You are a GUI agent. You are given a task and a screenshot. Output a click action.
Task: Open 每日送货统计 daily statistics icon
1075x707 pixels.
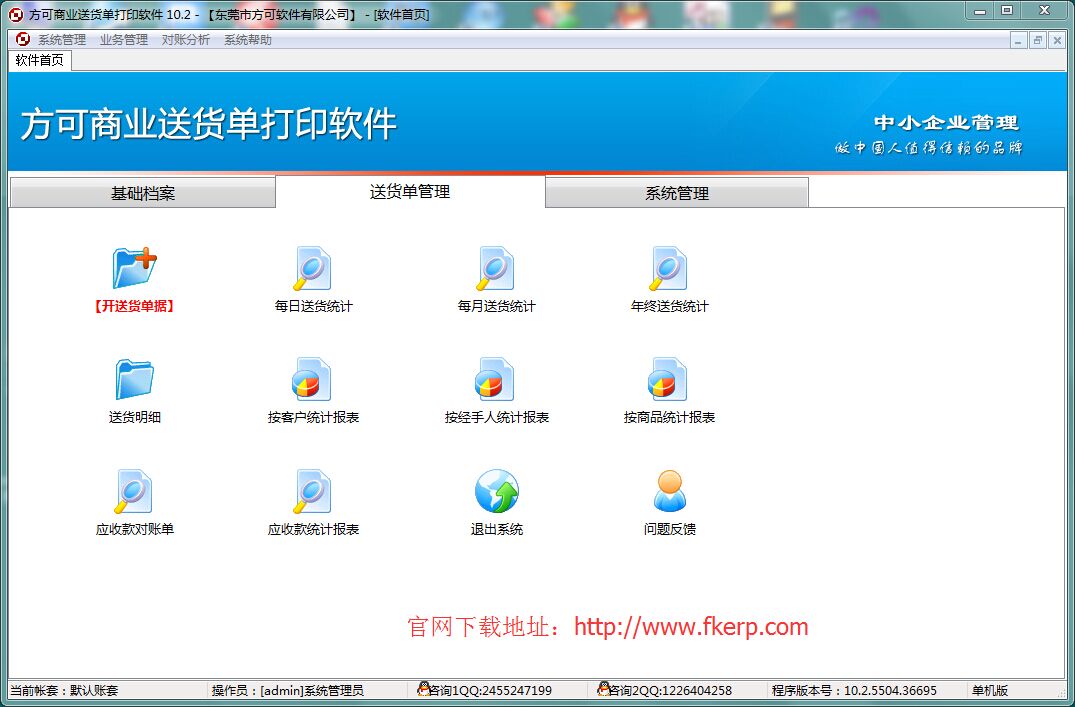coord(313,268)
